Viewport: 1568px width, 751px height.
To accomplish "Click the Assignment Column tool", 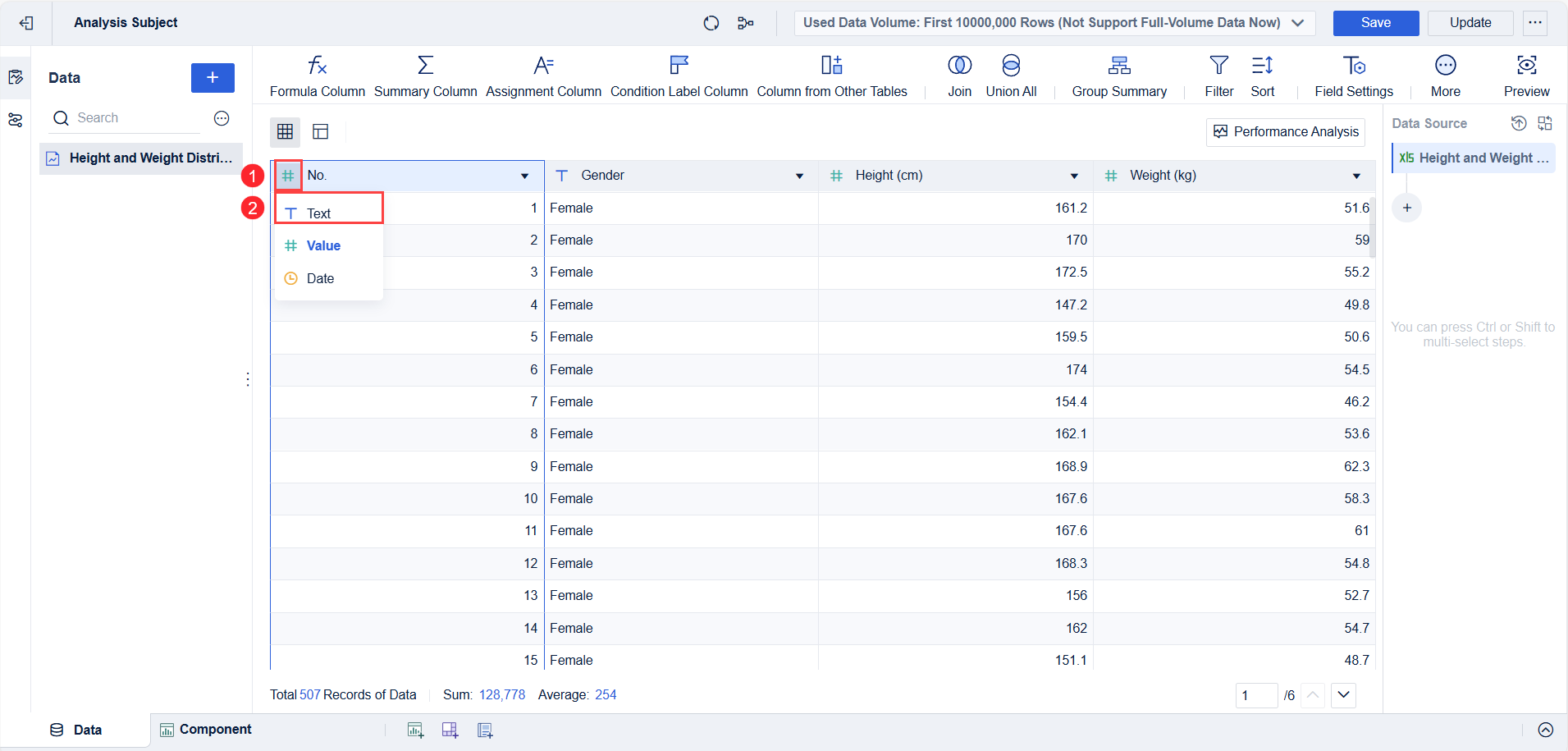I will point(543,76).
